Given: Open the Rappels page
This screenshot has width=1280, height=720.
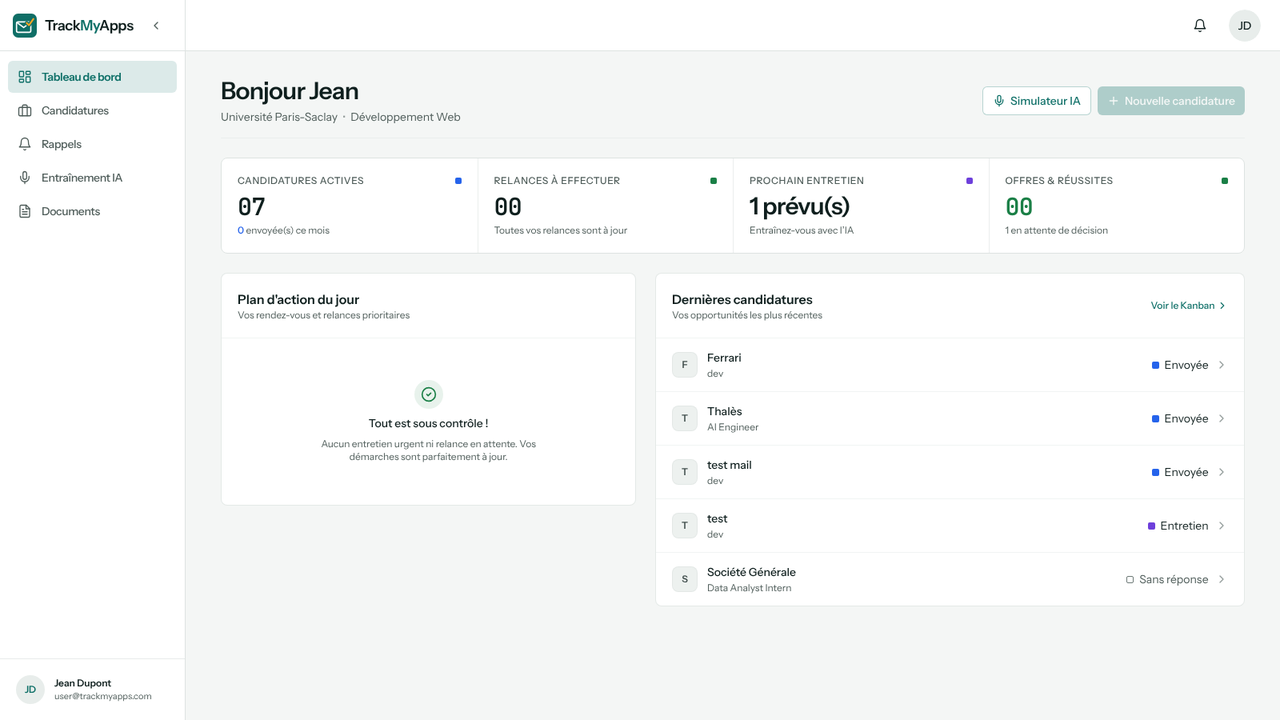Looking at the screenshot, I should pyautogui.click(x=92, y=144).
